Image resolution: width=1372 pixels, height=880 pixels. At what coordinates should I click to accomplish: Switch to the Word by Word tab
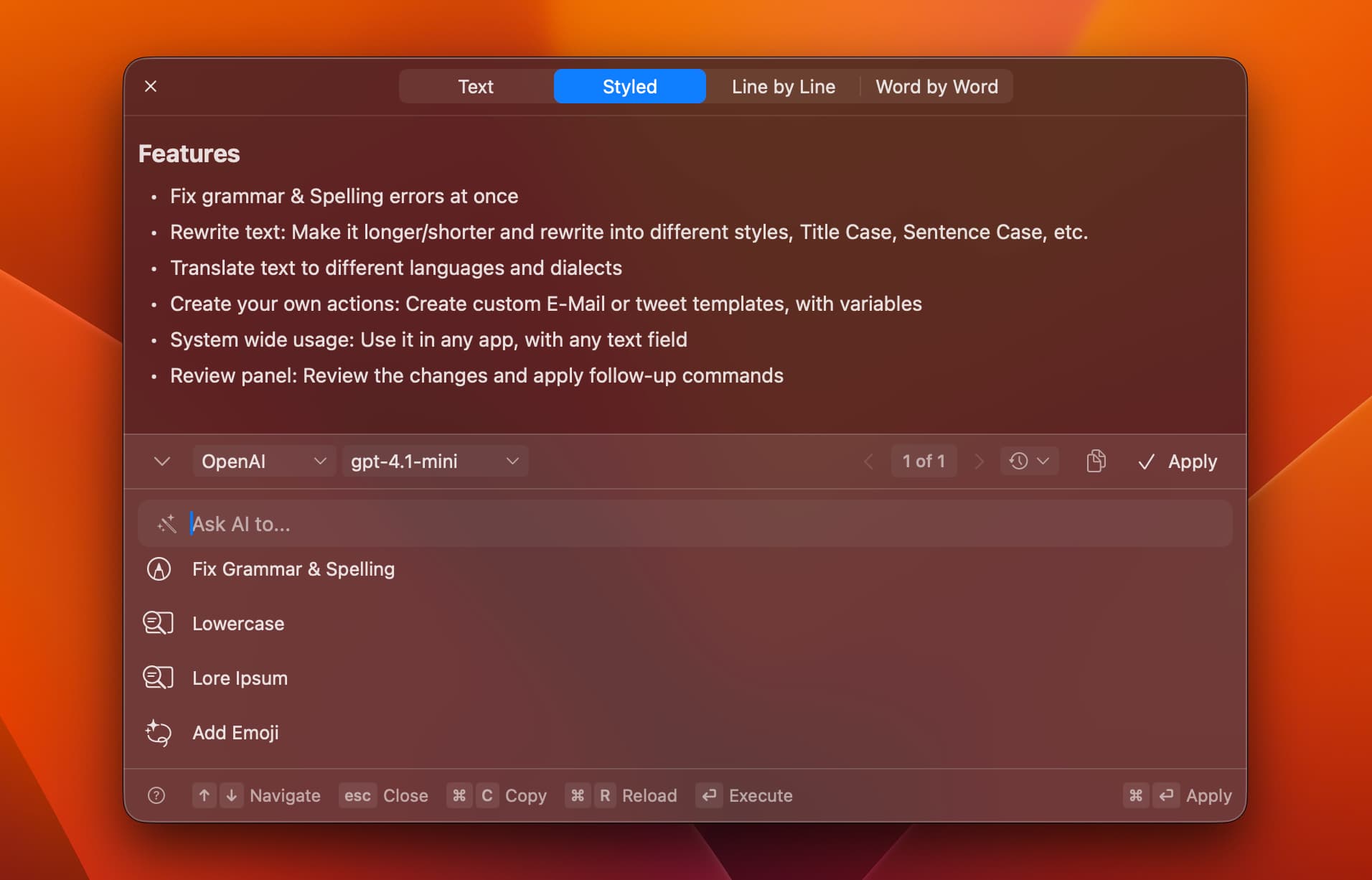point(936,86)
